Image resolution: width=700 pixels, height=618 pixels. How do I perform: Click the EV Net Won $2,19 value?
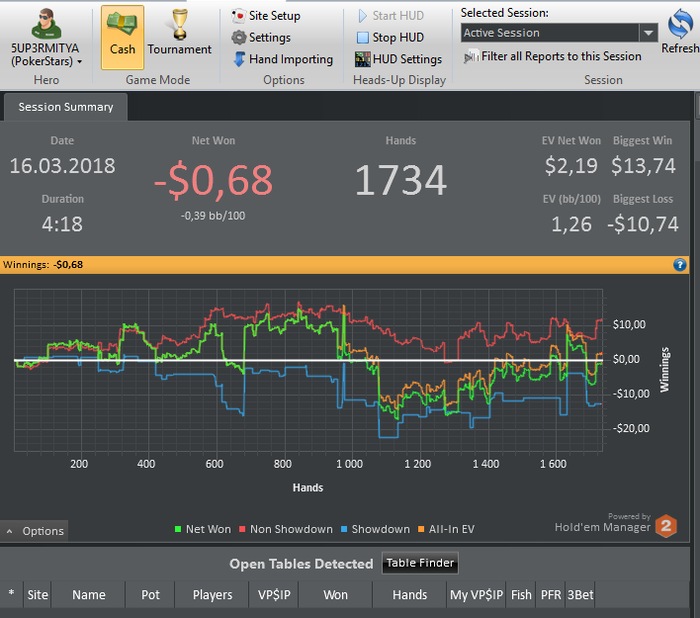571,166
